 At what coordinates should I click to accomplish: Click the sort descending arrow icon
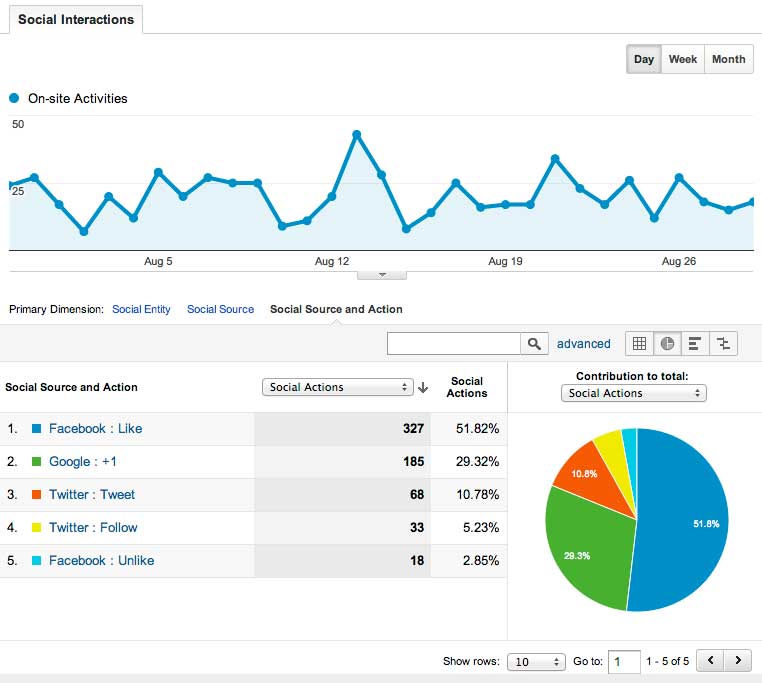(423, 387)
